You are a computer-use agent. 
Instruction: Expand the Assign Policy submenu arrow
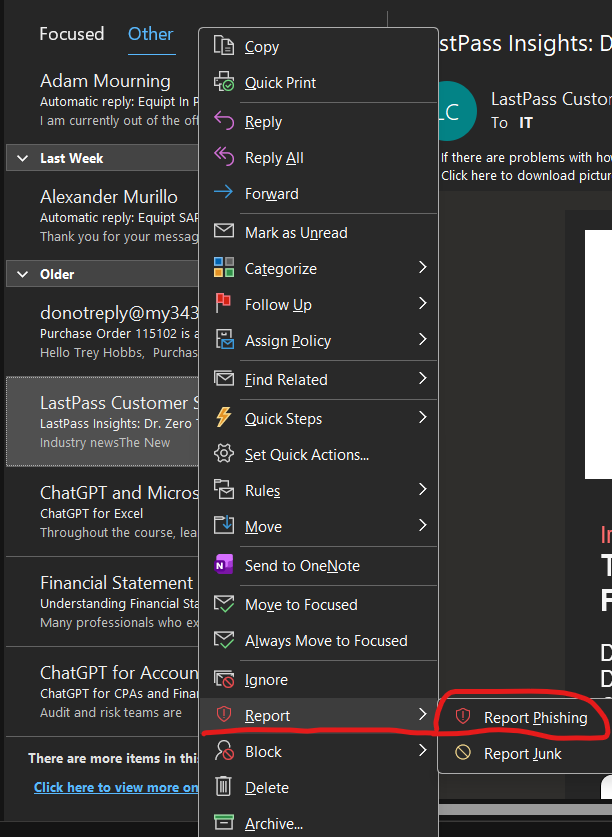[x=422, y=339]
